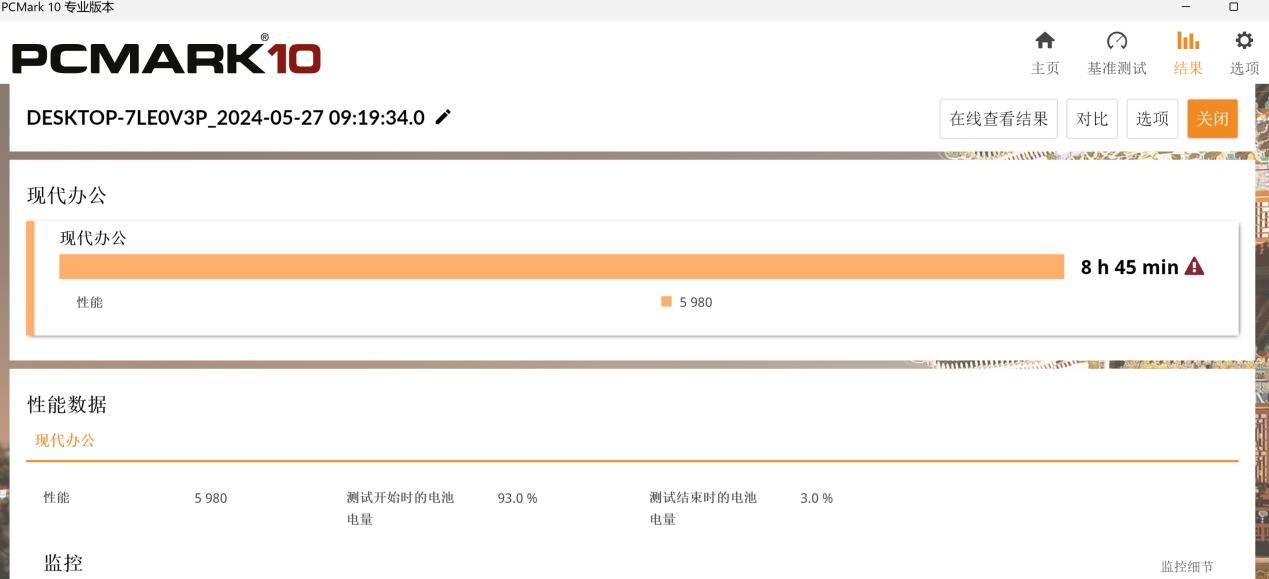1269x579 pixels.
Task: Open options via the gear icon
Action: pos(1244,41)
